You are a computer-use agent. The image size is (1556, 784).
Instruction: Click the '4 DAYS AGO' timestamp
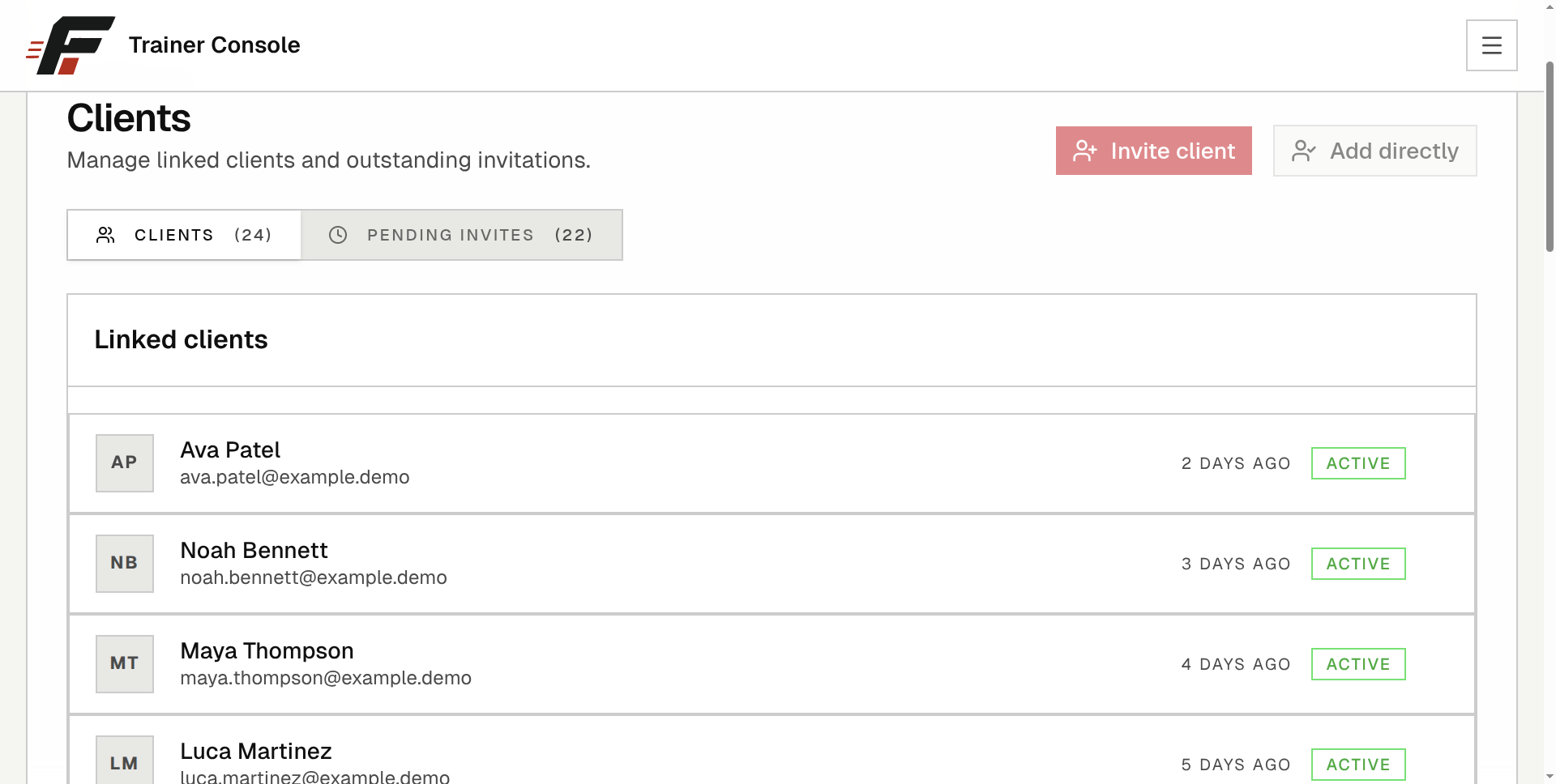pyautogui.click(x=1236, y=664)
